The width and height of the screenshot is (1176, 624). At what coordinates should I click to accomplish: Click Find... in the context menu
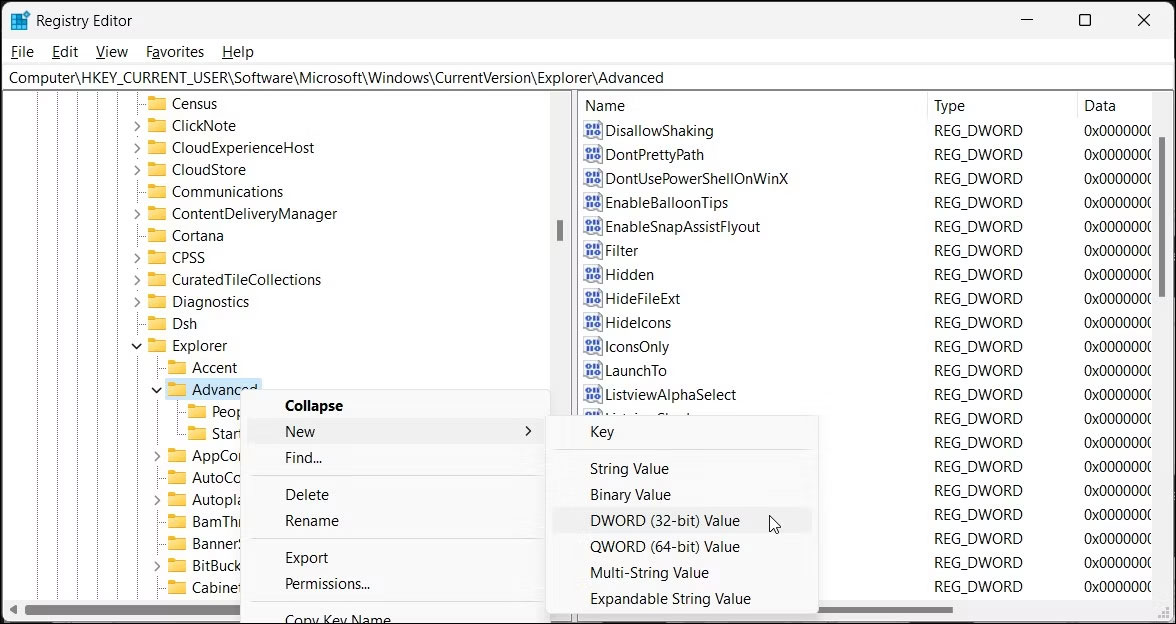coord(303,457)
